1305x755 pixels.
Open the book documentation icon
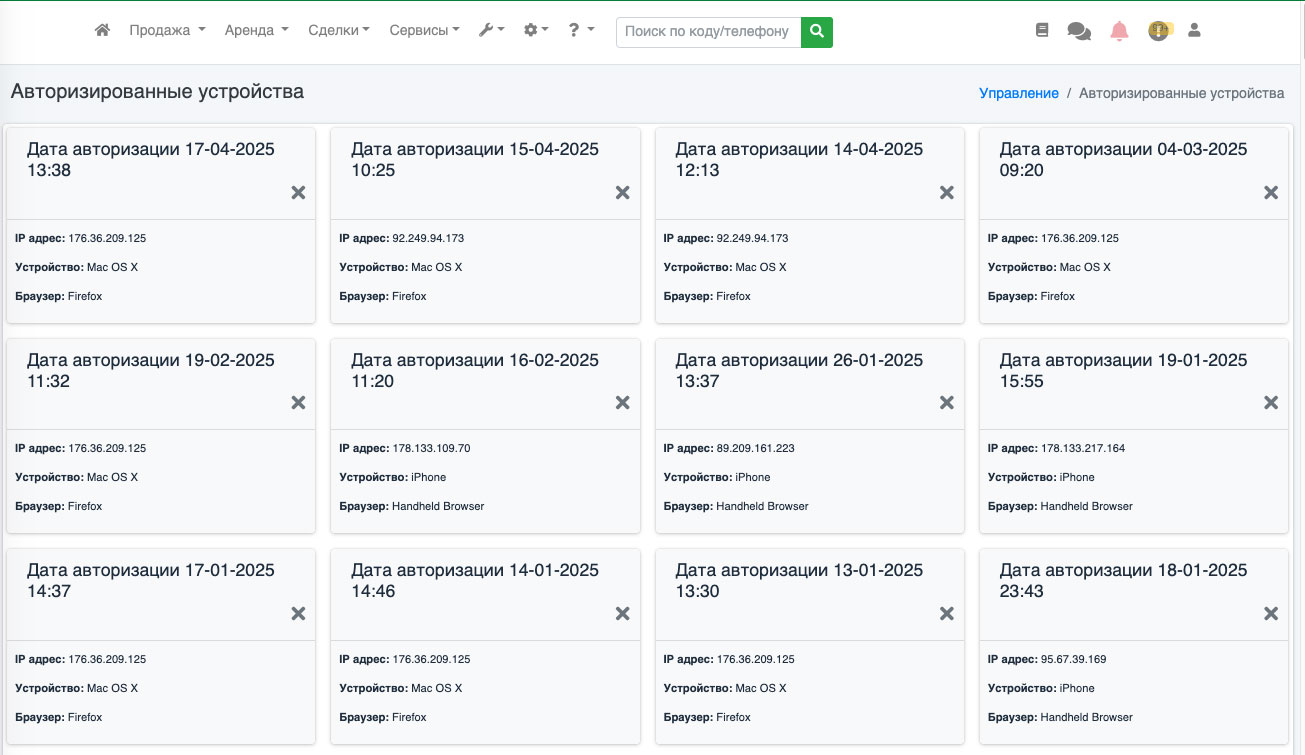point(1042,31)
